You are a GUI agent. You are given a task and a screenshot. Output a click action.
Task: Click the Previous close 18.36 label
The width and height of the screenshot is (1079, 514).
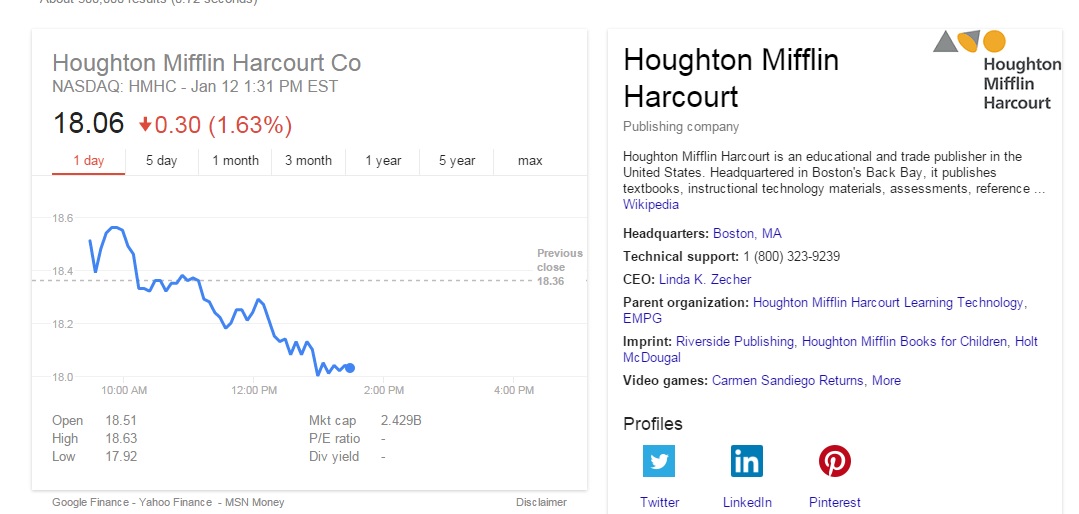[x=559, y=267]
